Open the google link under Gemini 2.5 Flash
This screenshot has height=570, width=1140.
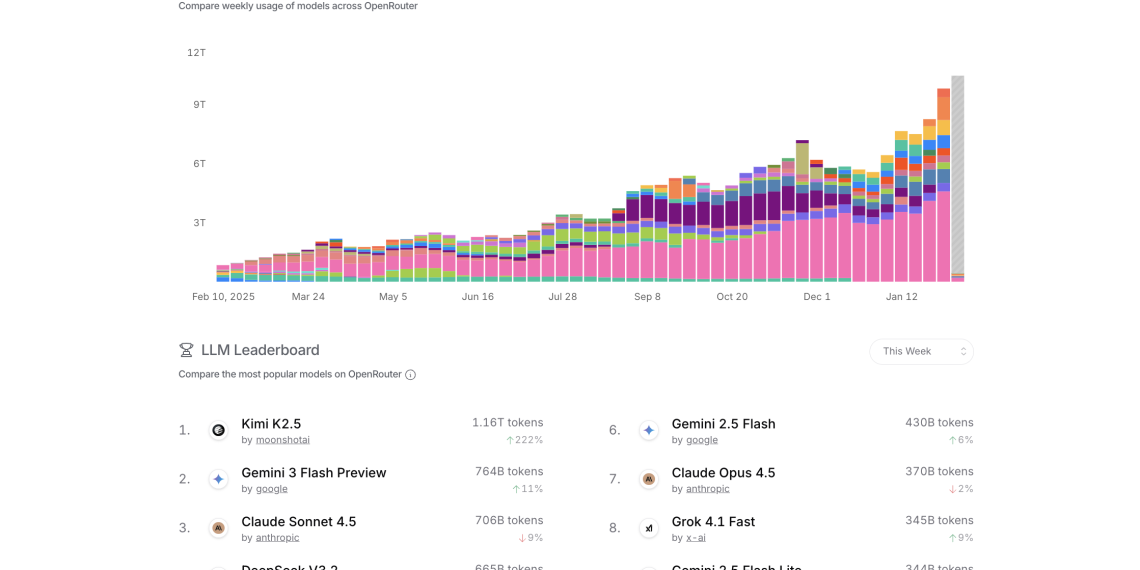click(x=702, y=440)
